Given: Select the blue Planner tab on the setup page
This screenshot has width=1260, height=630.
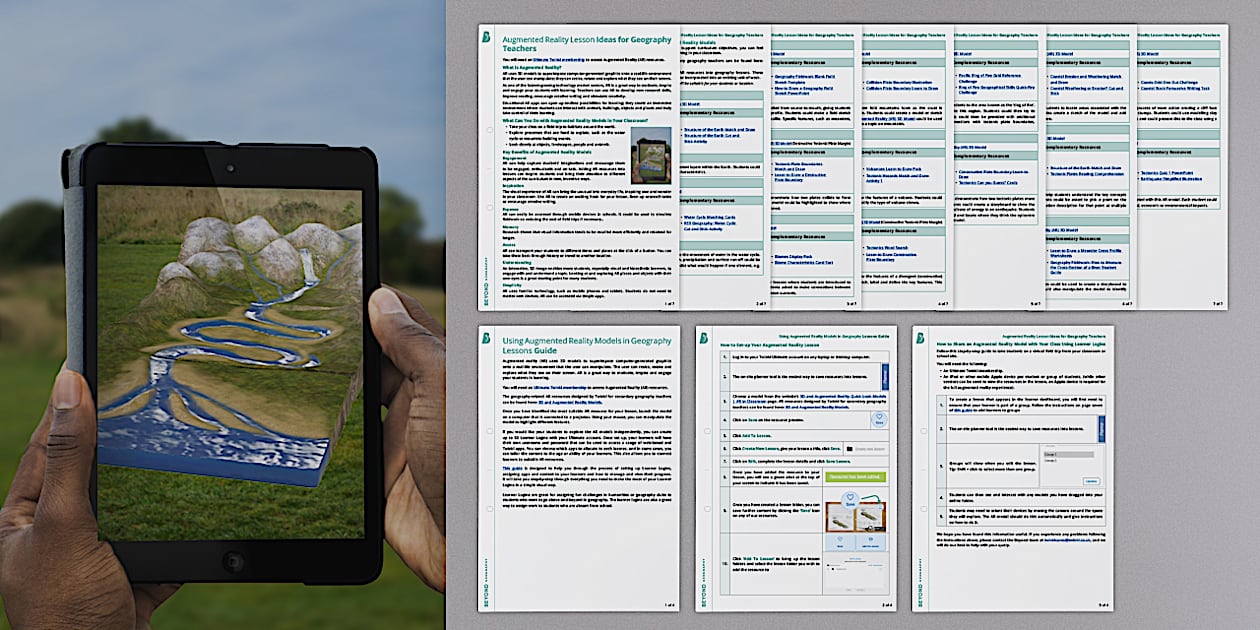Looking at the screenshot, I should click(883, 378).
